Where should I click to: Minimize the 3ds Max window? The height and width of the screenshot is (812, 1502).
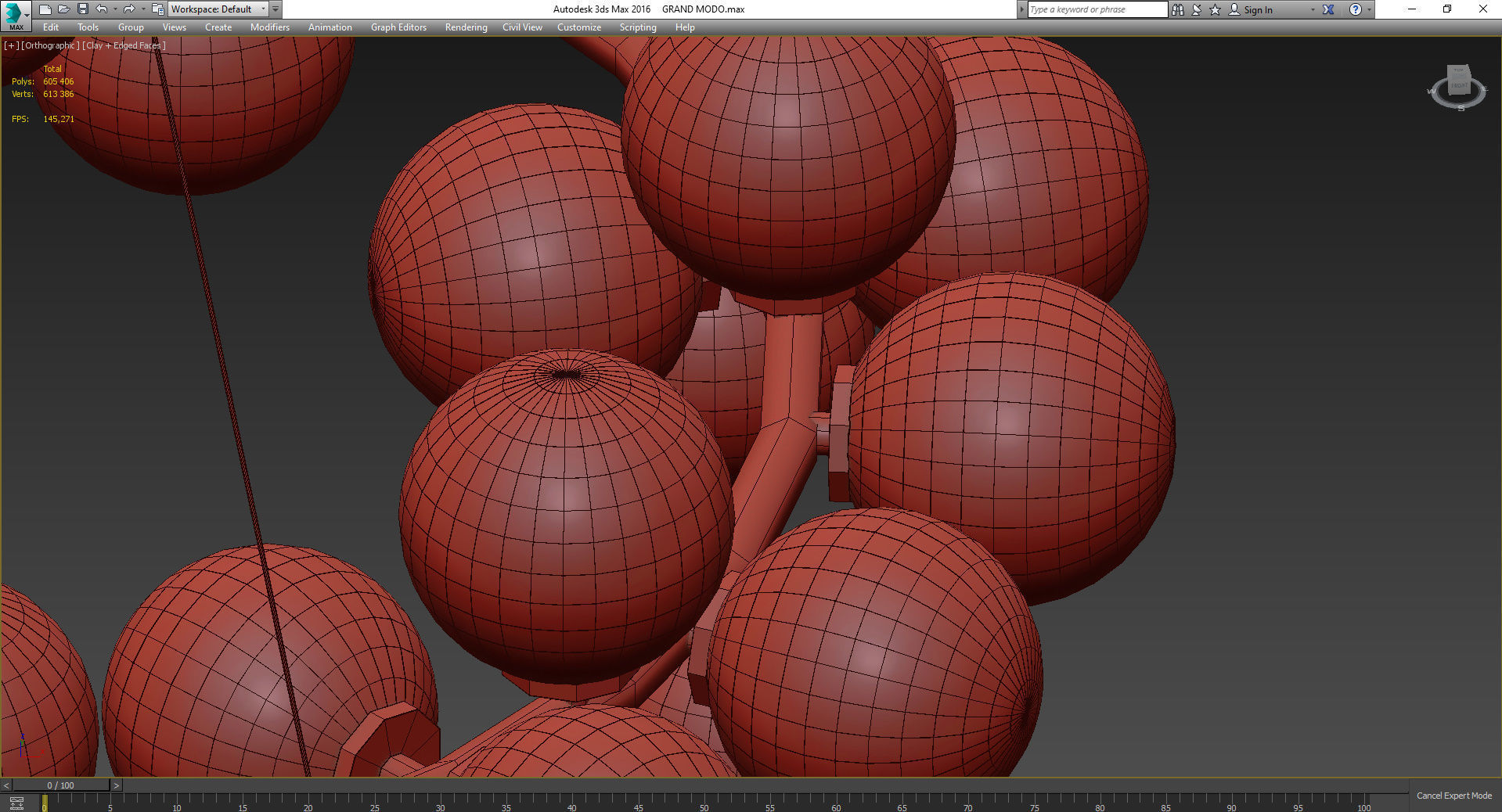click(1412, 9)
